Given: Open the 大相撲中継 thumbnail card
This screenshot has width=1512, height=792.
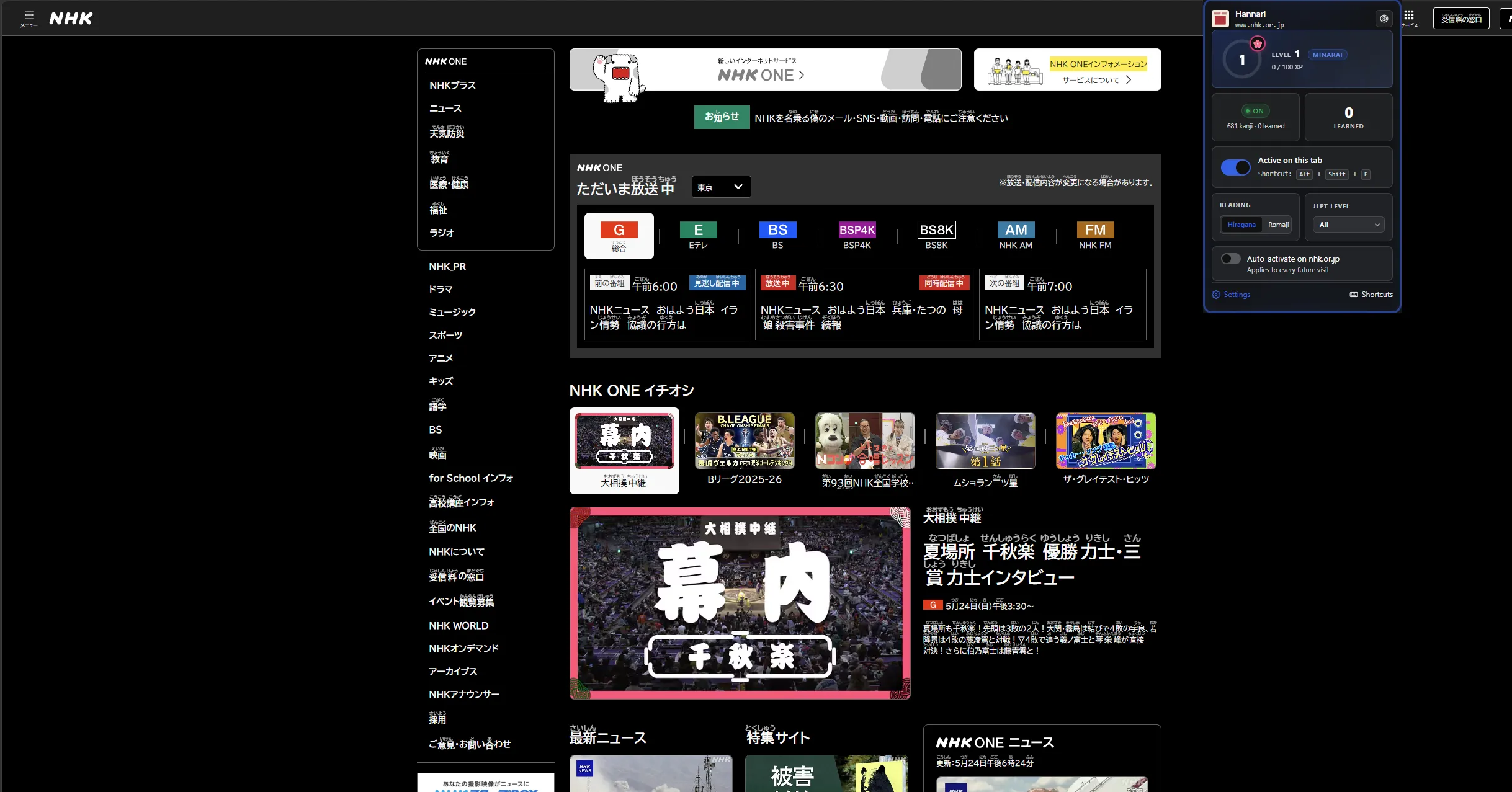Looking at the screenshot, I should tap(624, 451).
